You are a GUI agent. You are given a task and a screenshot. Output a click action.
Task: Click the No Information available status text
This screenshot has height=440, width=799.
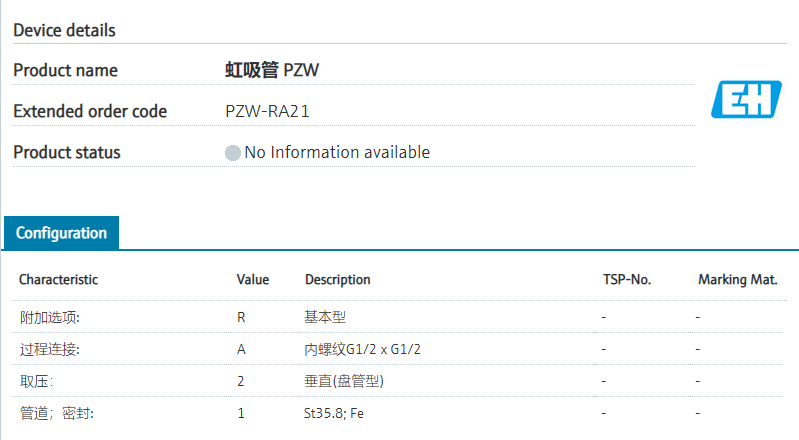tap(337, 152)
